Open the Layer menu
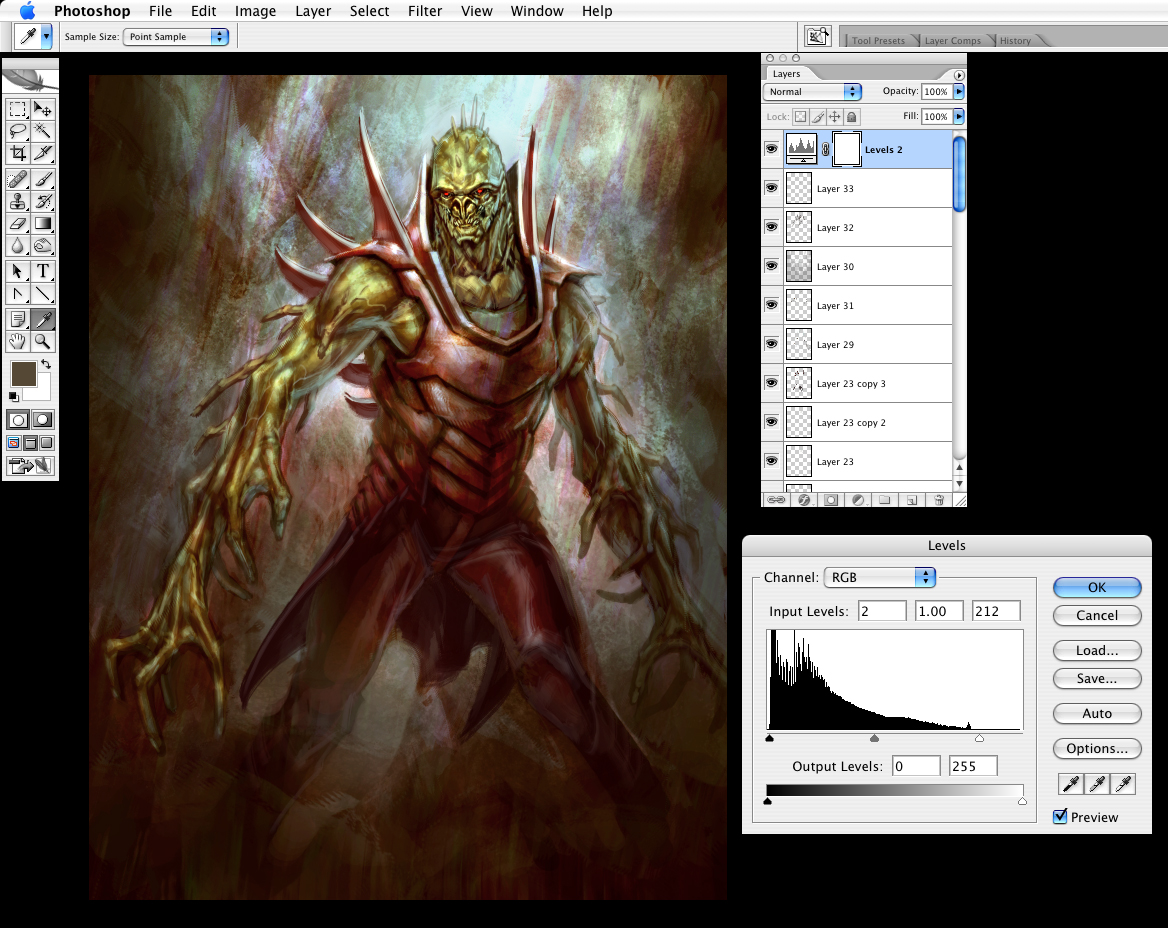The height and width of the screenshot is (928, 1168). coord(313,11)
